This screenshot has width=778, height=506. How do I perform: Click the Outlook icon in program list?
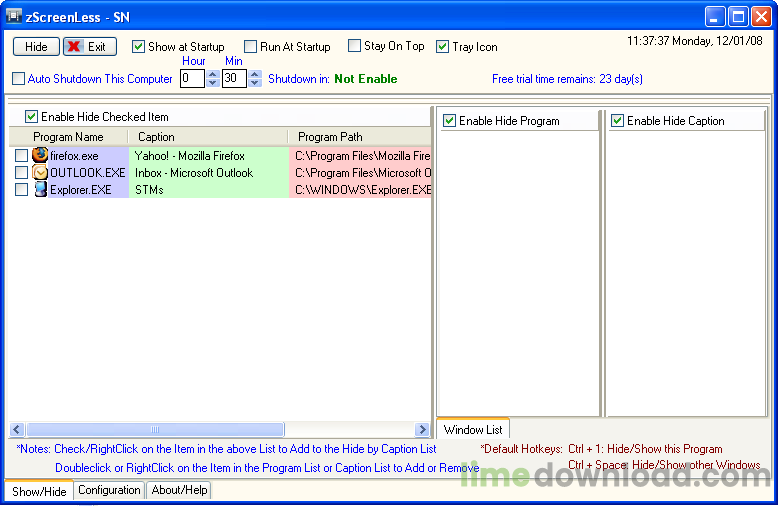(x=40, y=173)
